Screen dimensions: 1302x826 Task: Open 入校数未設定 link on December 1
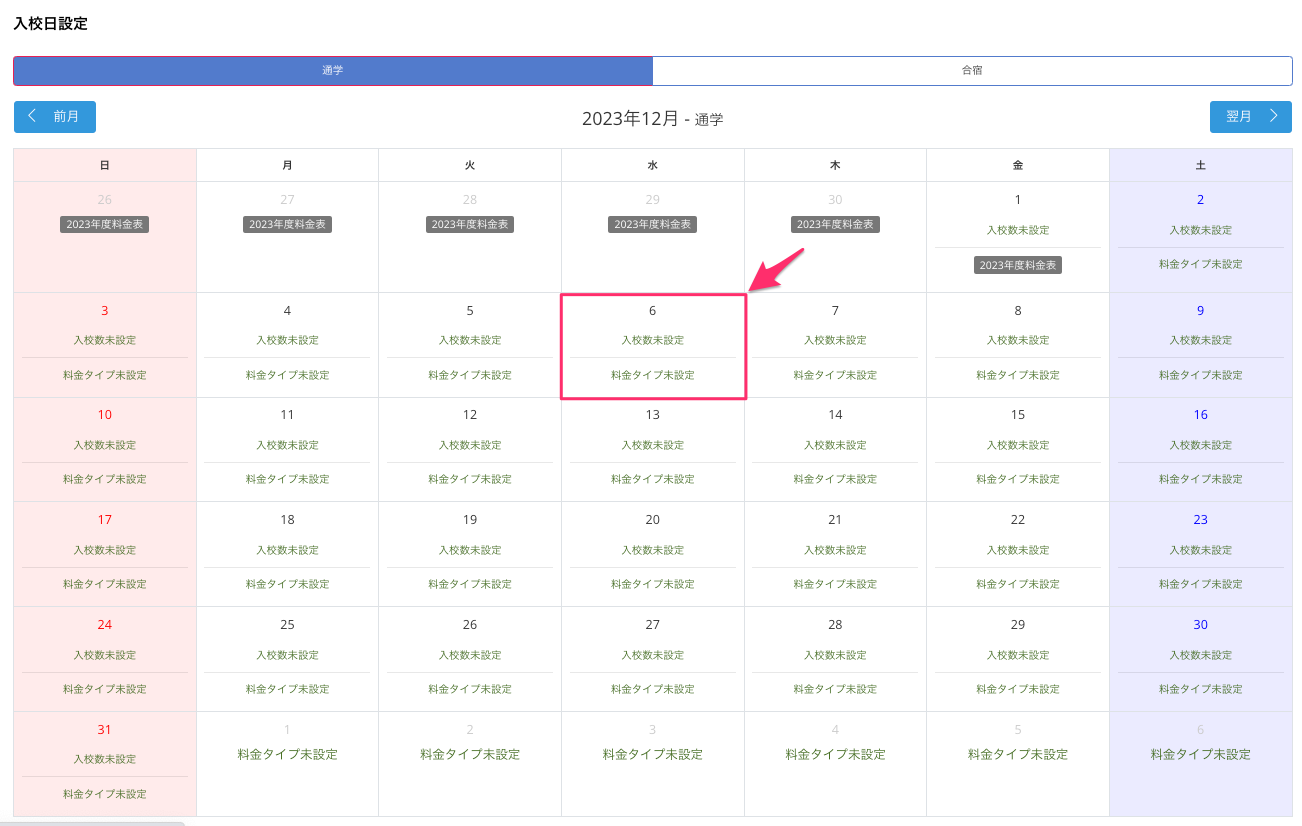coord(1017,230)
